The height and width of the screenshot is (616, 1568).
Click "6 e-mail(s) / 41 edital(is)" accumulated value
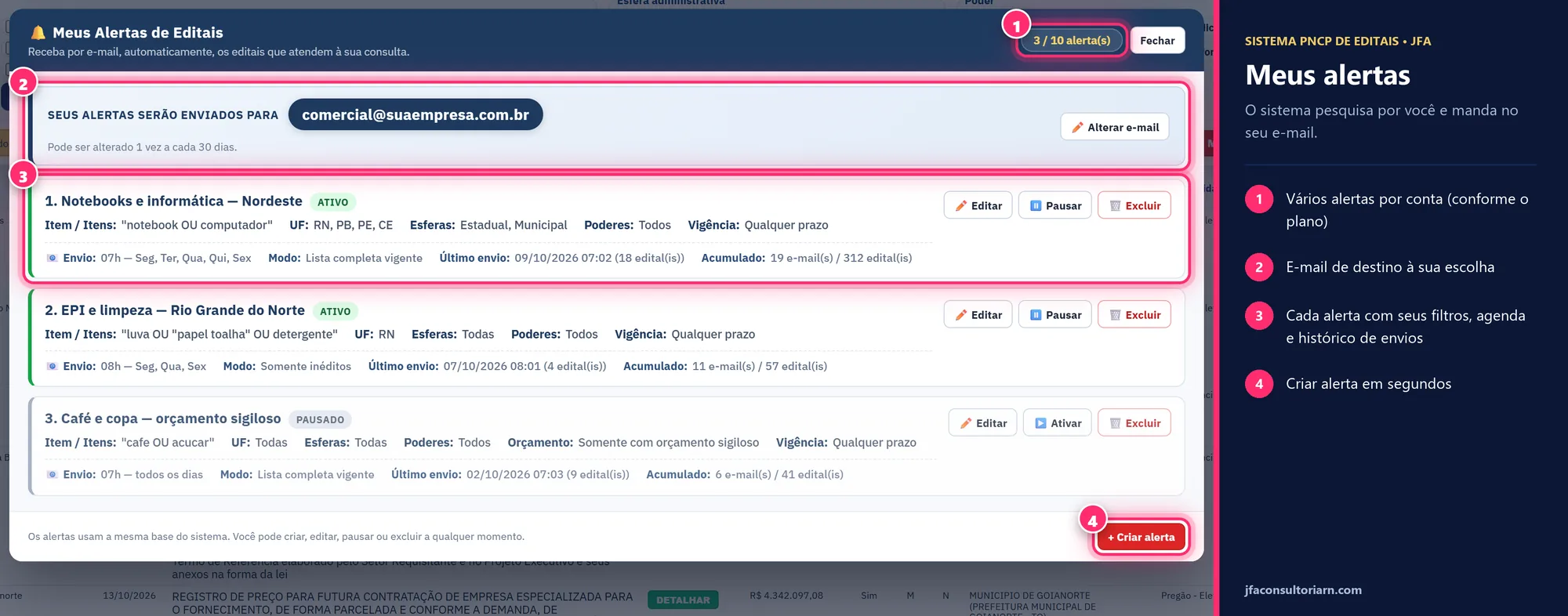click(x=779, y=474)
